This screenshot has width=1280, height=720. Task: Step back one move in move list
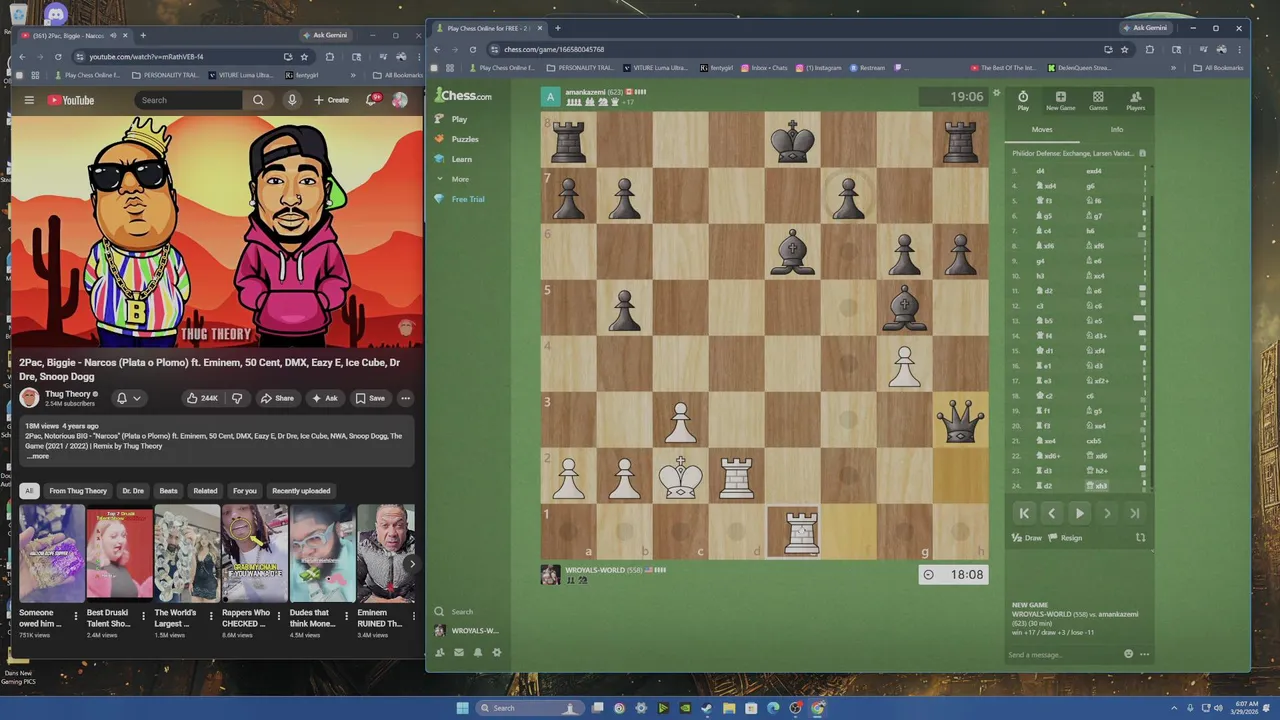(1051, 513)
